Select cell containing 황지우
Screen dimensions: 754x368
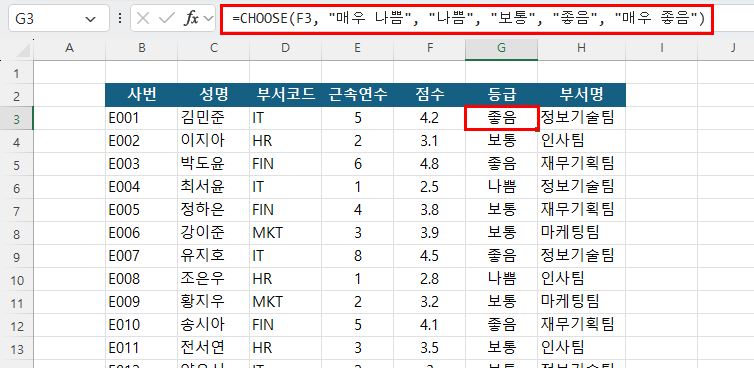(x=214, y=302)
